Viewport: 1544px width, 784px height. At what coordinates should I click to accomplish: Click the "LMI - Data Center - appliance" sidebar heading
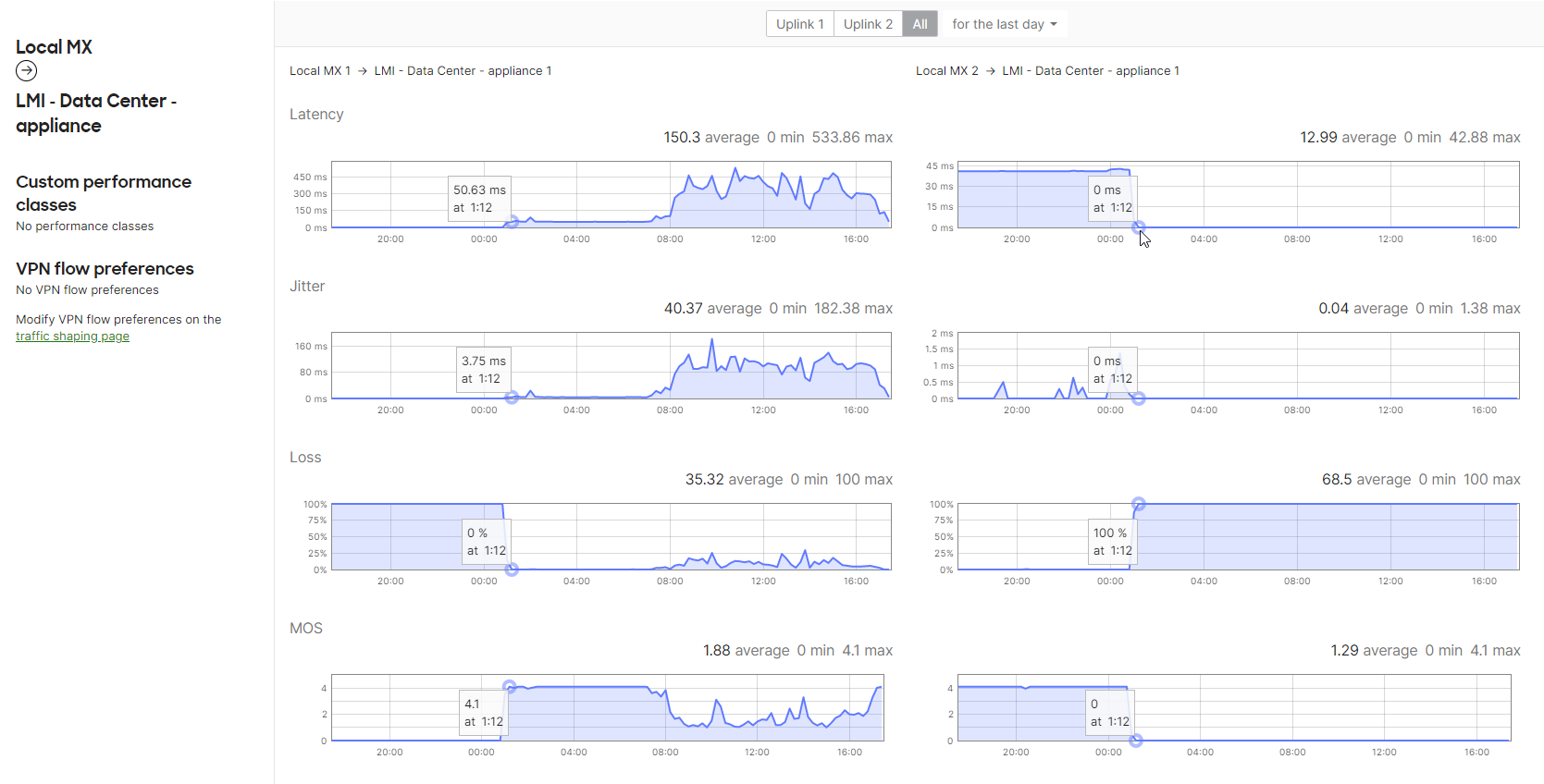96,113
